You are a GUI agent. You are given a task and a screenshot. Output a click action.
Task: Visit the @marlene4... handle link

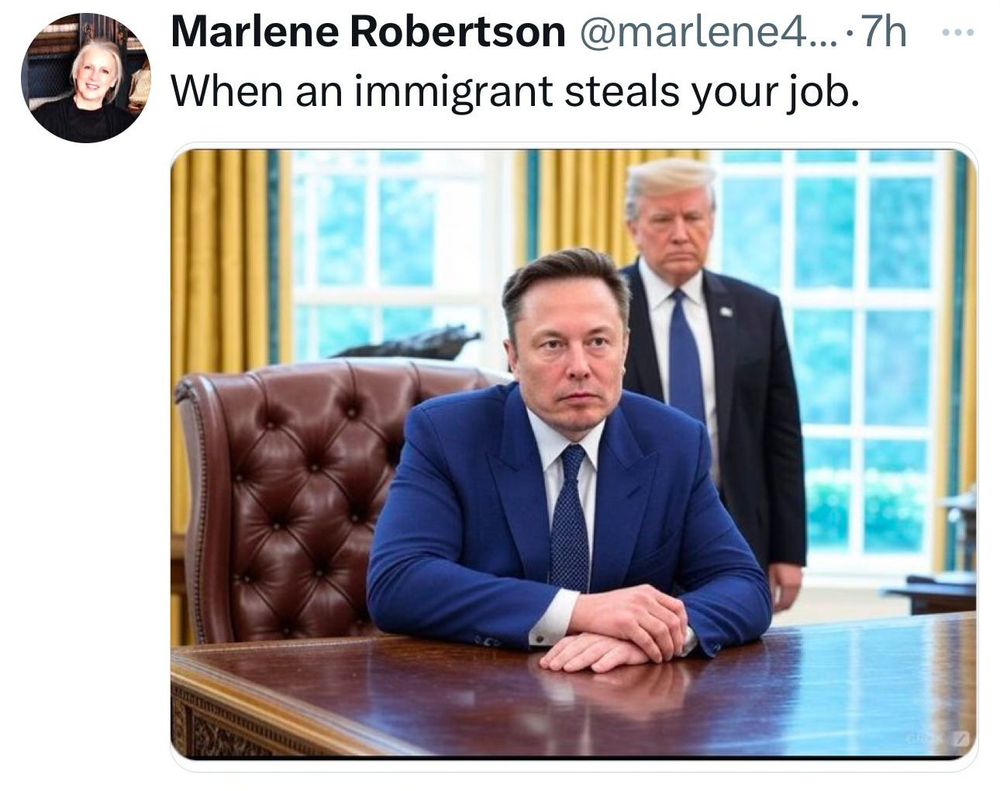pyautogui.click(x=709, y=31)
